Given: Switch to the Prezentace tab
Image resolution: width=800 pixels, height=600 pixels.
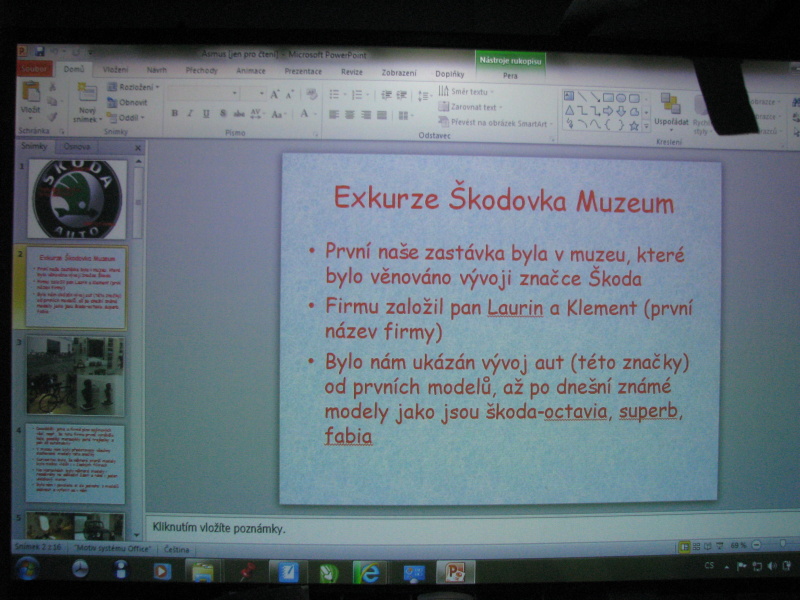Looking at the screenshot, I should [x=303, y=71].
